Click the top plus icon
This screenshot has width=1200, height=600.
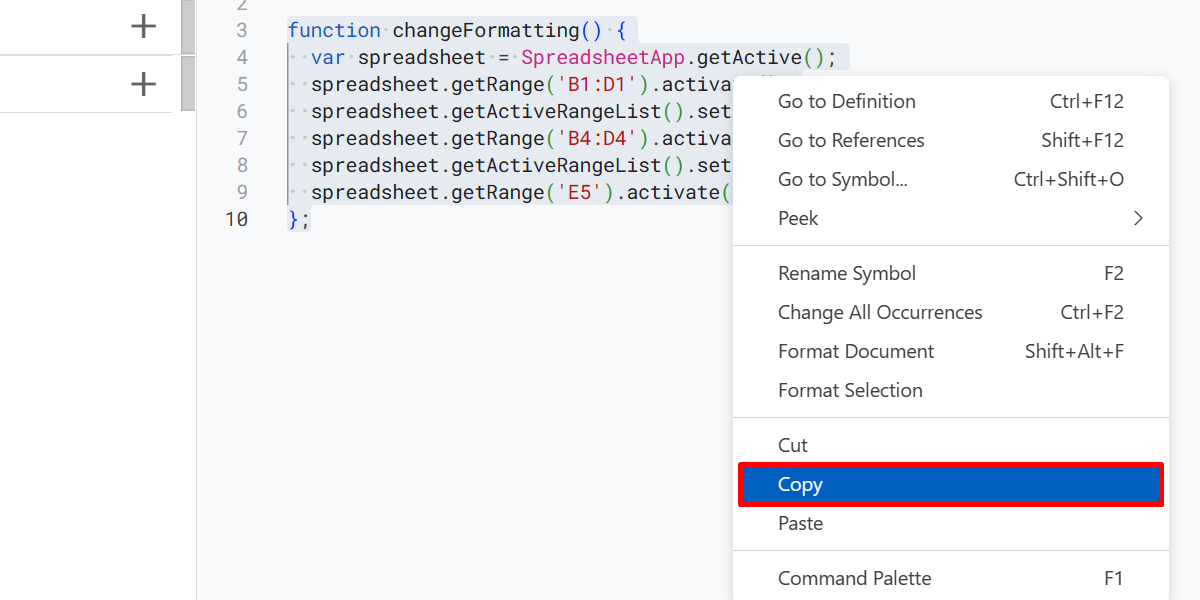(143, 27)
